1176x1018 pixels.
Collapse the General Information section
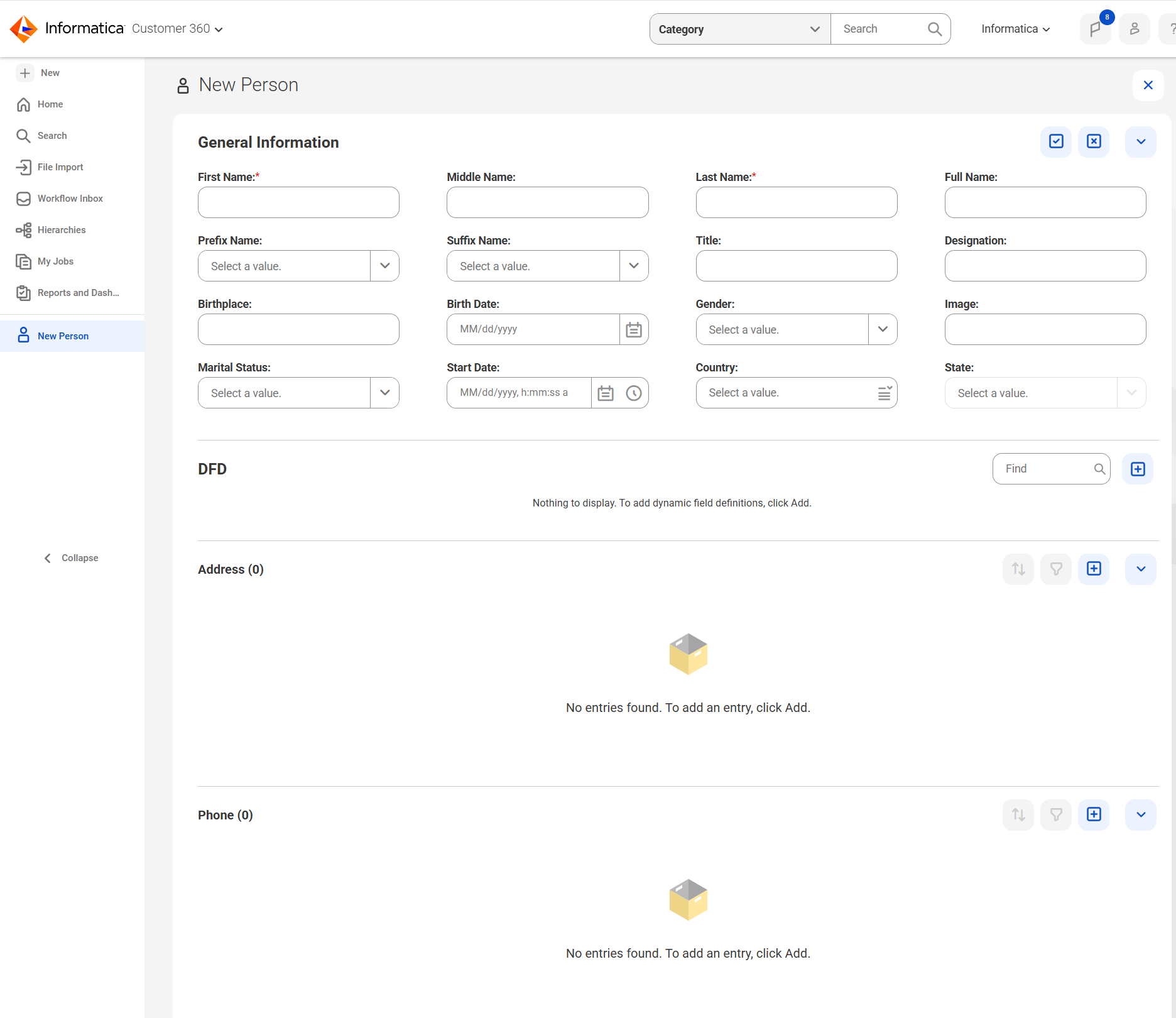(1141, 141)
